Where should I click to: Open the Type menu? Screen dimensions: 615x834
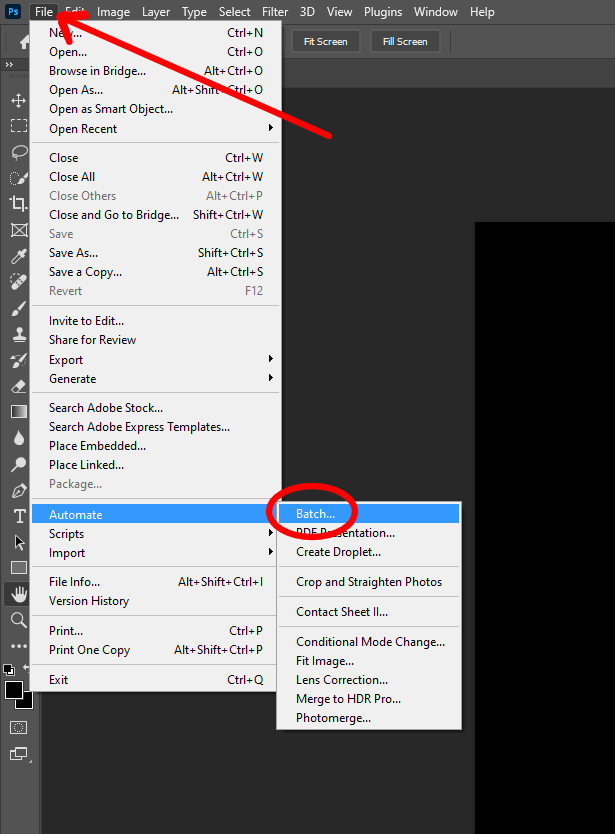pyautogui.click(x=194, y=12)
